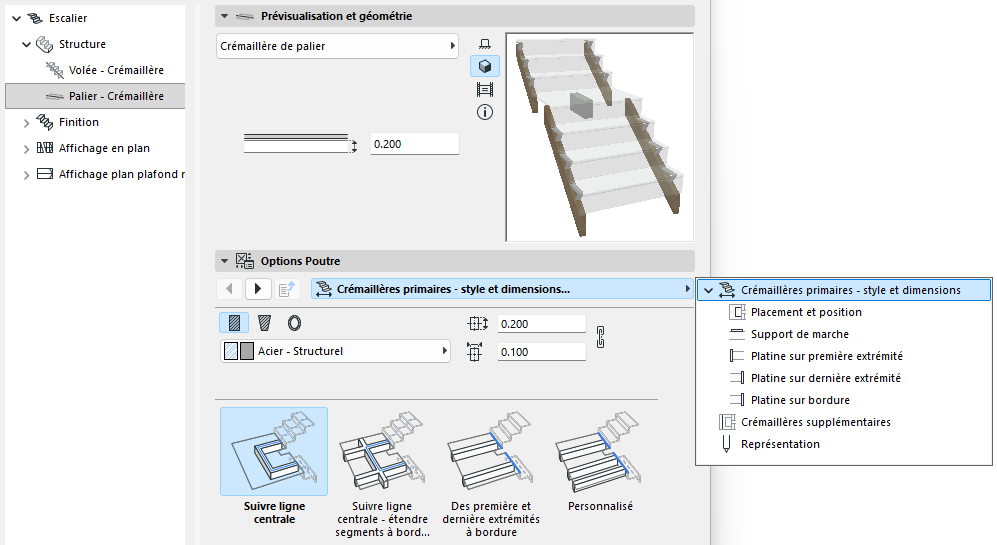Go to previous options page
This screenshot has height=545, width=997.
coord(230,289)
